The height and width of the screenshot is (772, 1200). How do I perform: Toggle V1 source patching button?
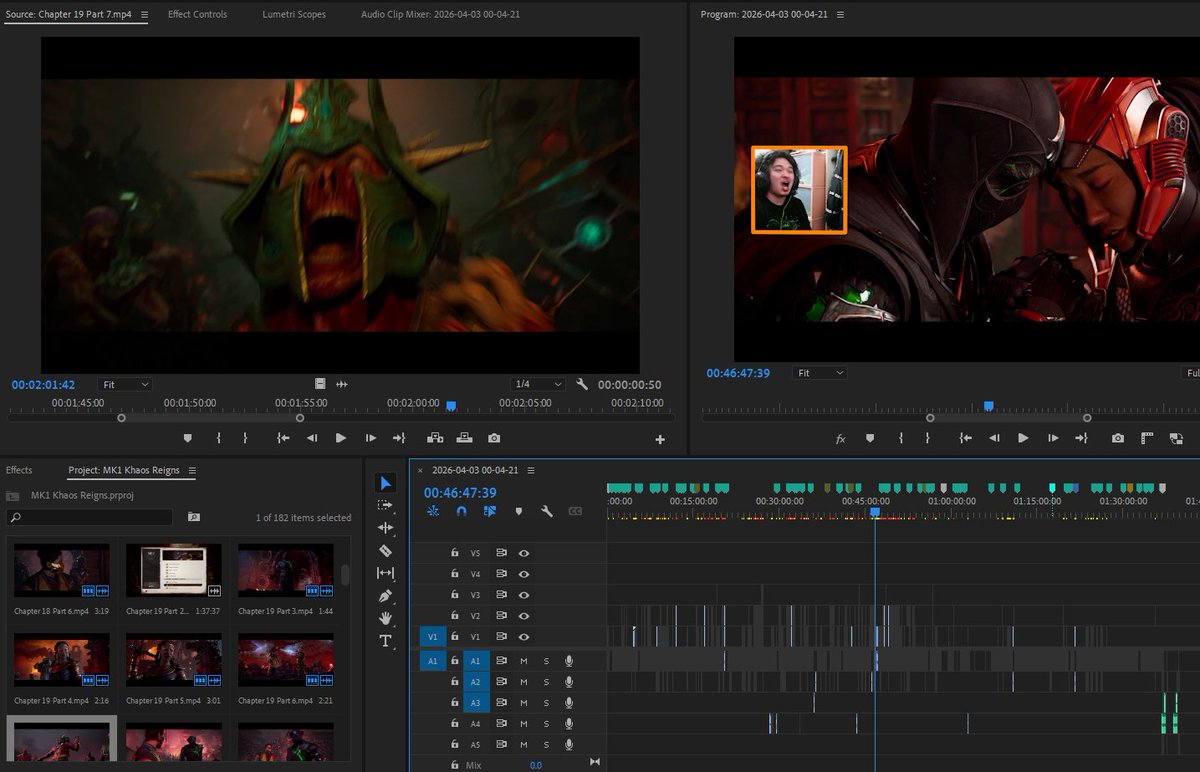(433, 636)
